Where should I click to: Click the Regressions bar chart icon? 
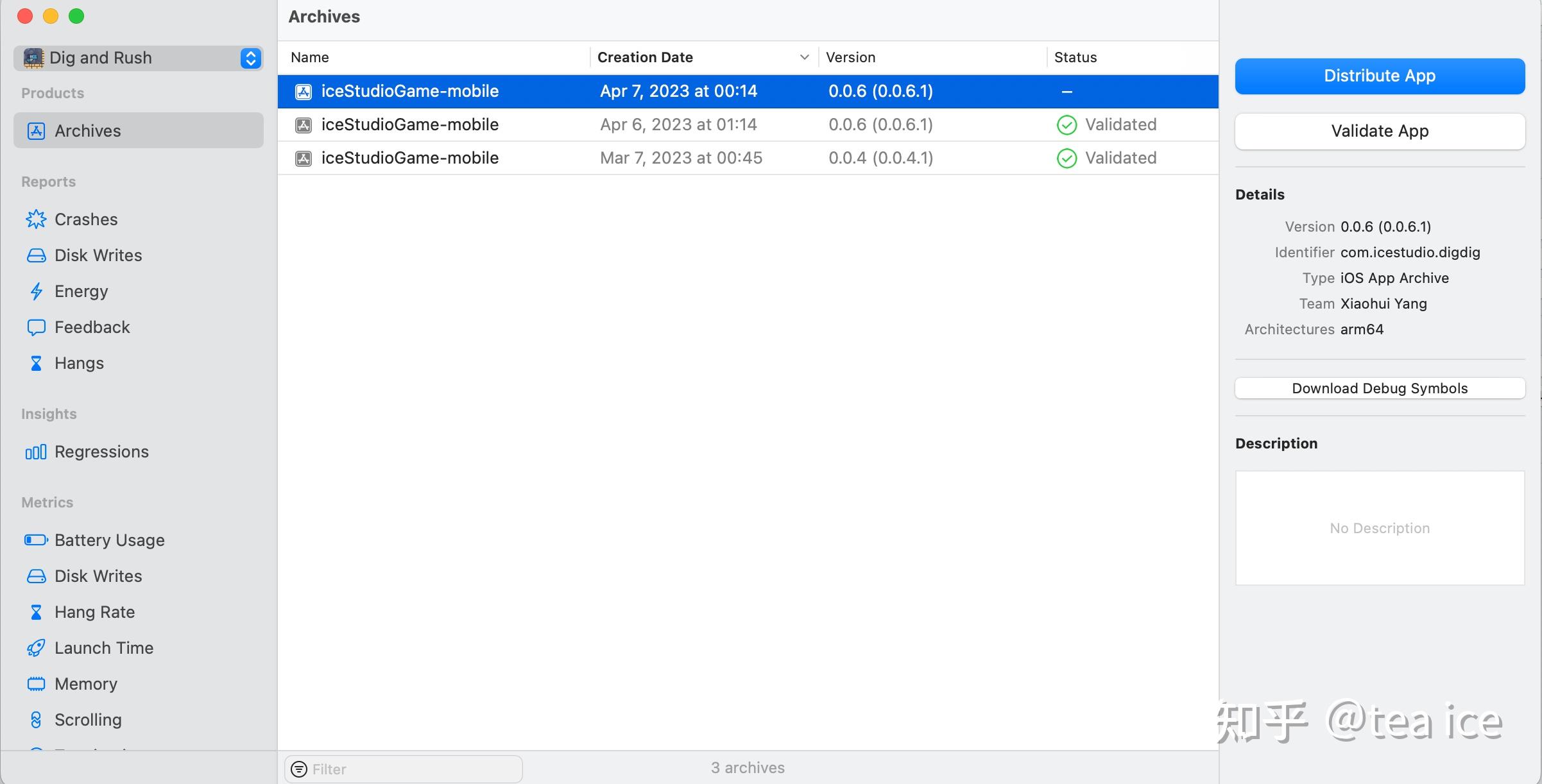(36, 452)
